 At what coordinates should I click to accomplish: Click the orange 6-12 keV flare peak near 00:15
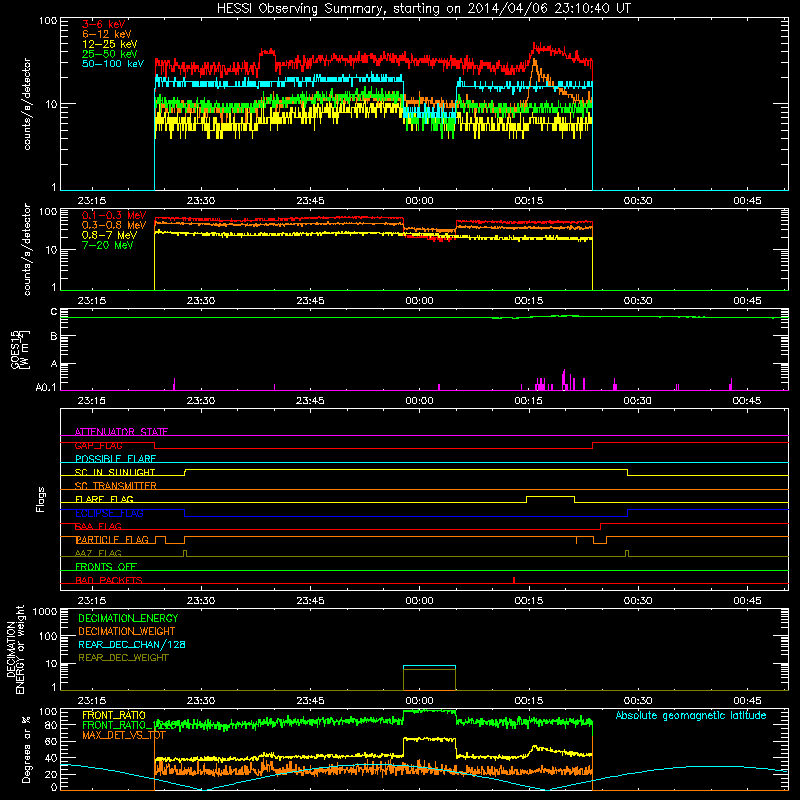534,62
